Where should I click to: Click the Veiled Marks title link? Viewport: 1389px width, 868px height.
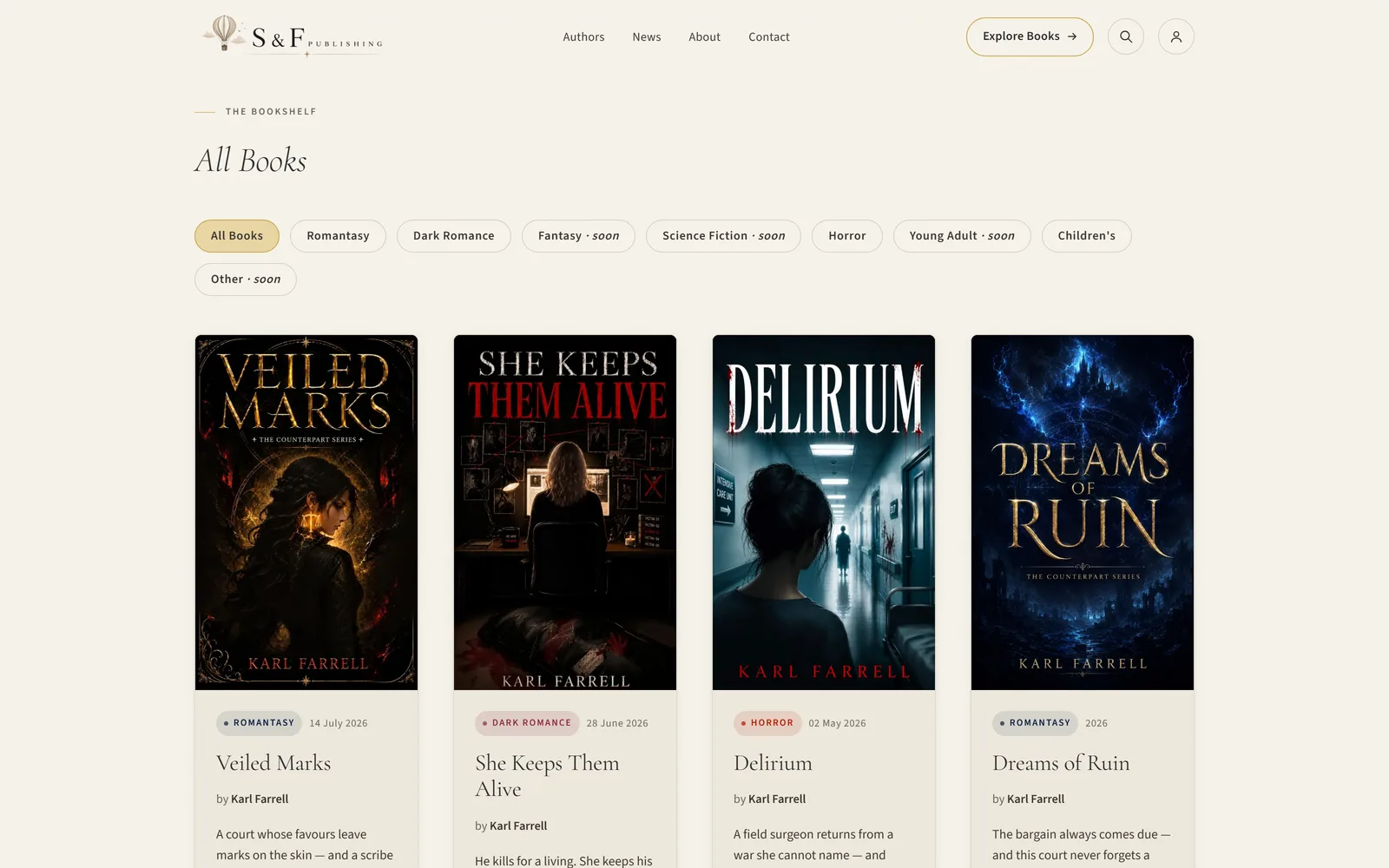coord(273,763)
